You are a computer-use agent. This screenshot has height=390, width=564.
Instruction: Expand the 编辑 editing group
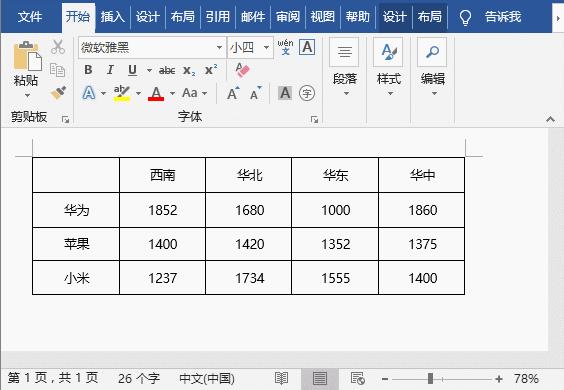(x=433, y=68)
